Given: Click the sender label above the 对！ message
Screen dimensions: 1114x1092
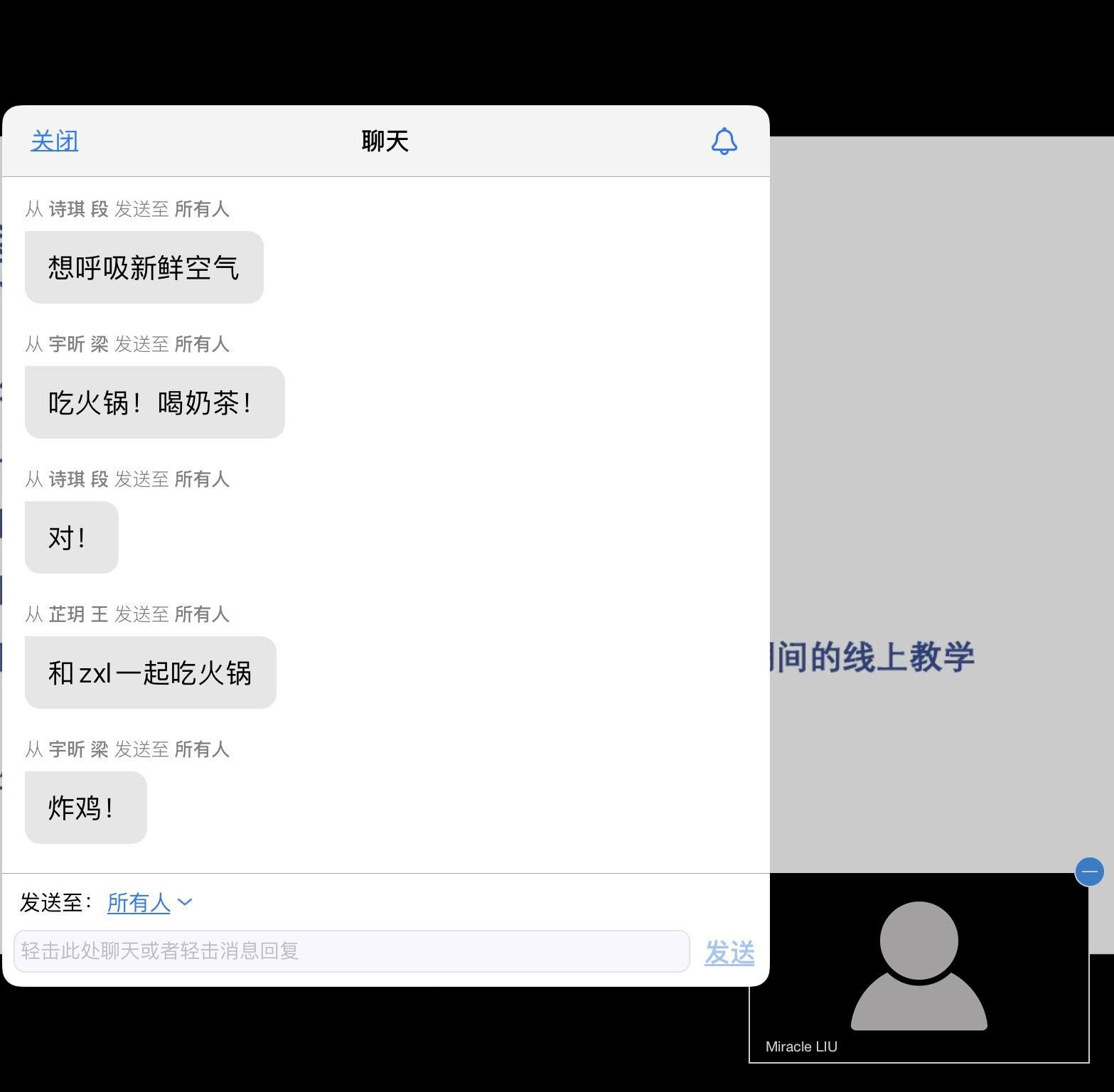Looking at the screenshot, I should 127,479.
